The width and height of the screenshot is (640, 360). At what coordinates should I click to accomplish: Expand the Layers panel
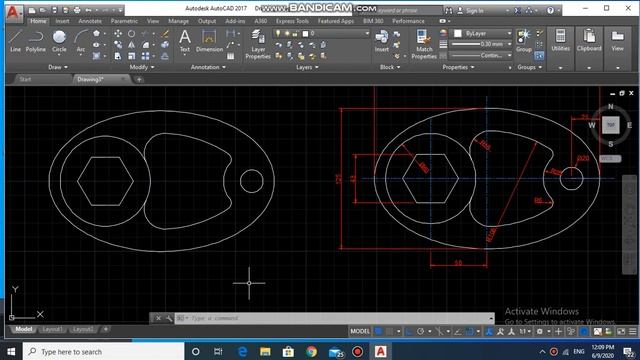[307, 67]
